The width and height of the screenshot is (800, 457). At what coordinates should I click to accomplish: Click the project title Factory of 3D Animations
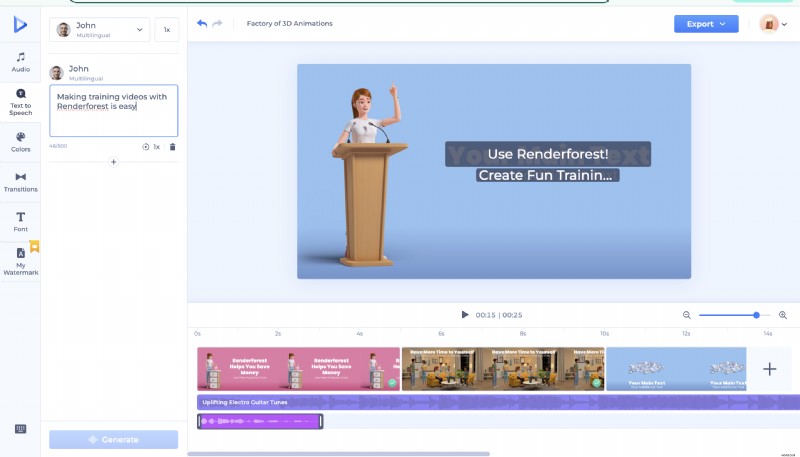[x=289, y=23]
